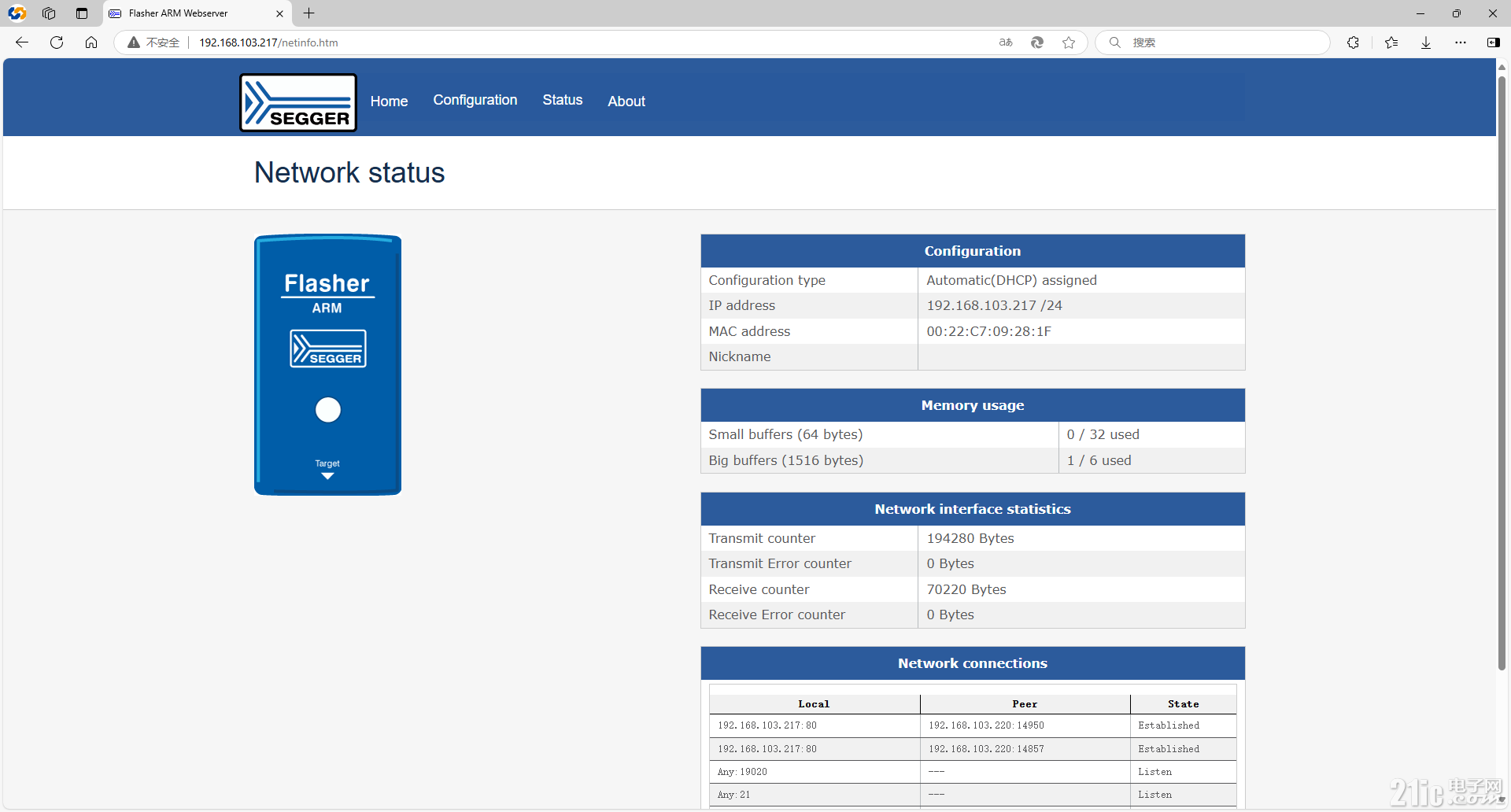1511x812 pixels.
Task: Click the browser home icon
Action: (91, 42)
